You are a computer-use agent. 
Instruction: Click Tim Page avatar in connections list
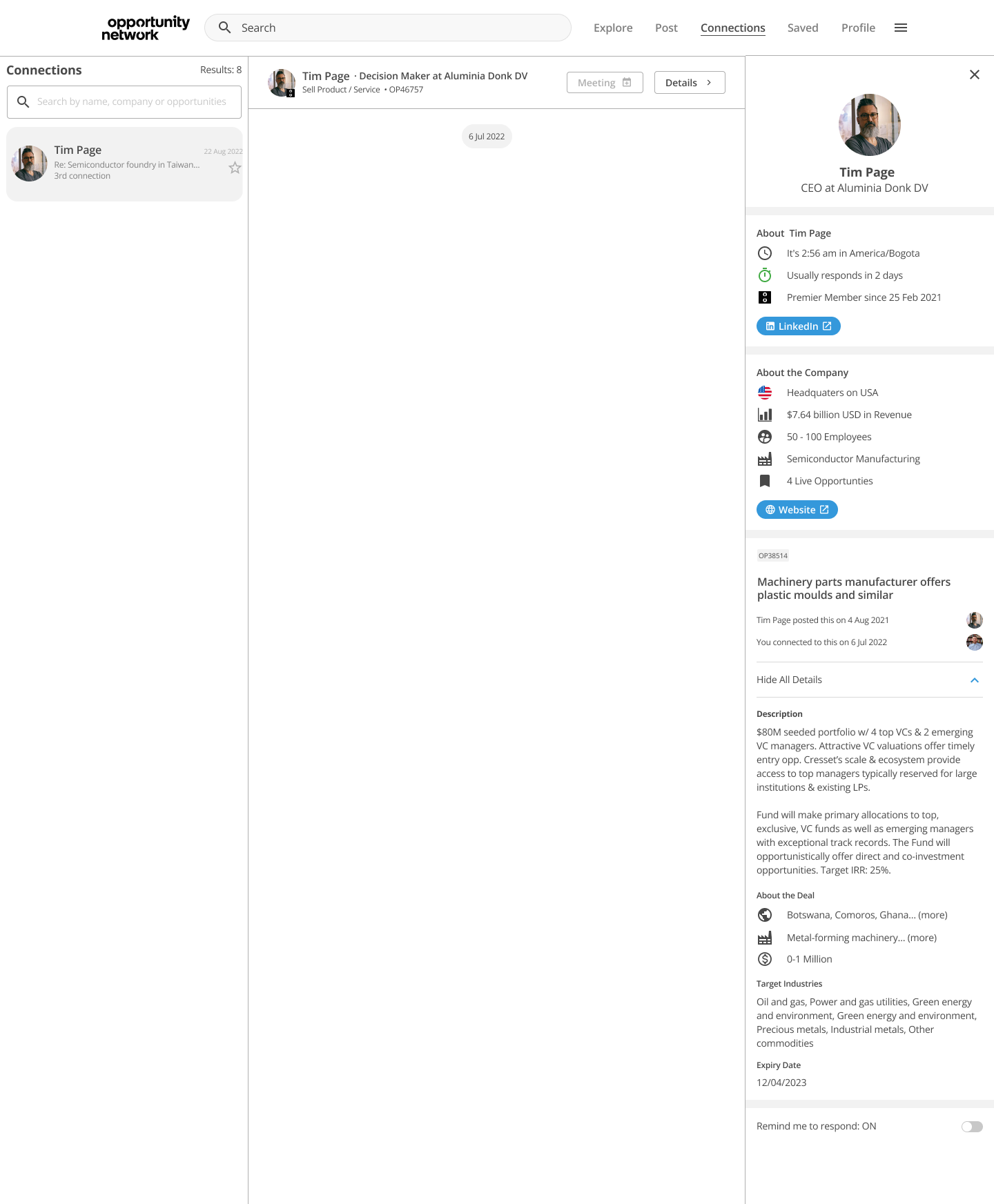[x=30, y=164]
